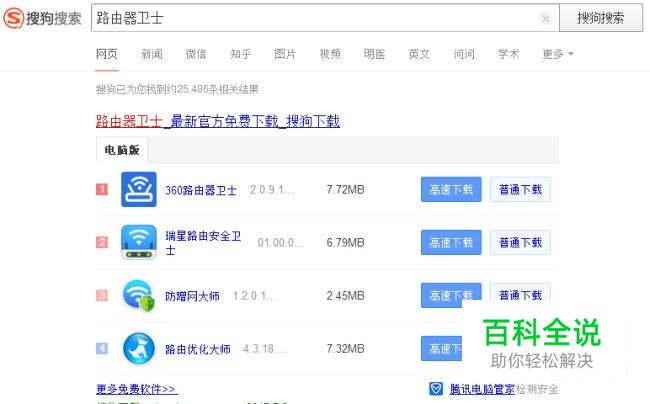Click the Sogou search logo
Image resolution: width=650 pixels, height=404 pixels.
click(42, 18)
